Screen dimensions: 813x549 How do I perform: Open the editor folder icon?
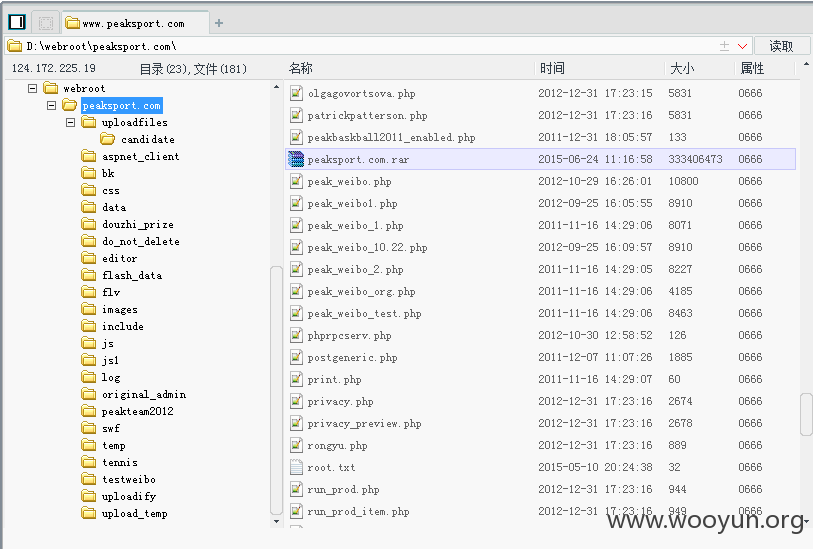pyautogui.click(x=89, y=258)
